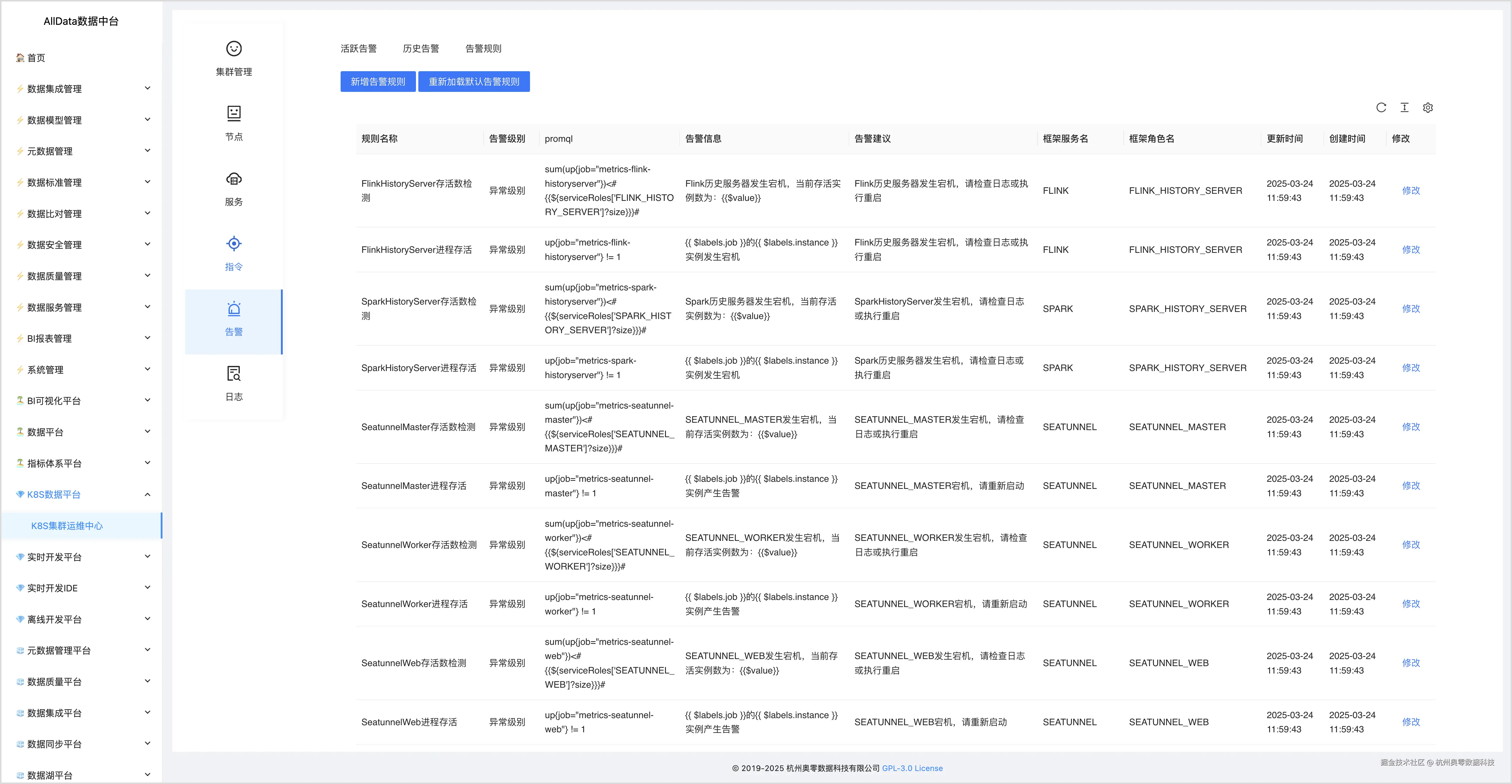1512x784 pixels.
Task: Open the 告警规则 tab
Action: [x=483, y=49]
